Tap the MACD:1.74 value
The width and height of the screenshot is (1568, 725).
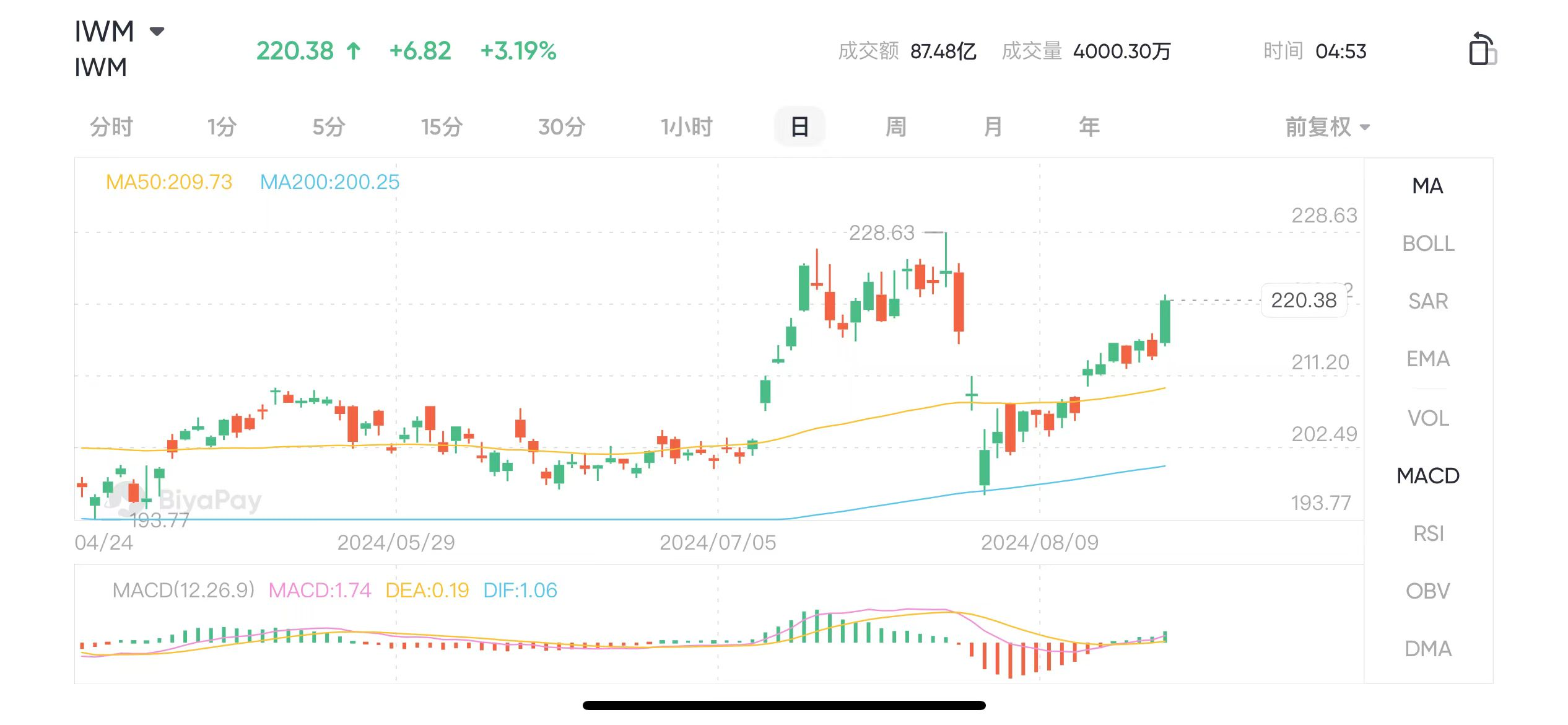(x=320, y=590)
